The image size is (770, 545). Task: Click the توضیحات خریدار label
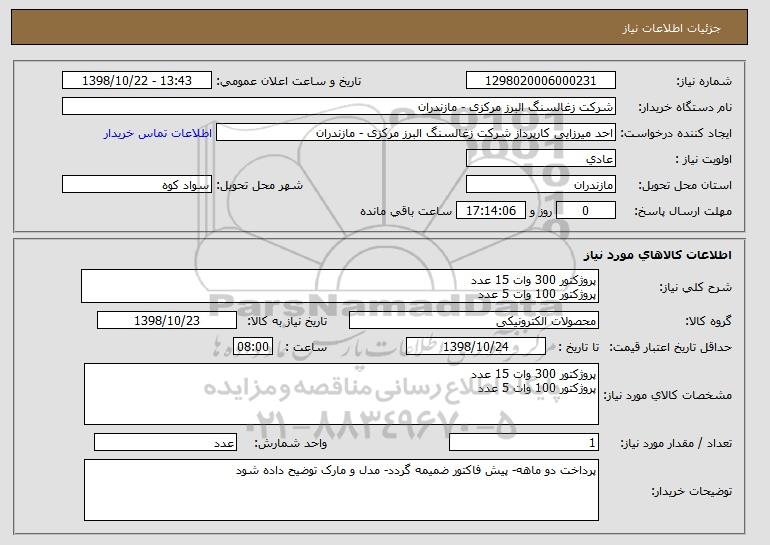point(691,491)
